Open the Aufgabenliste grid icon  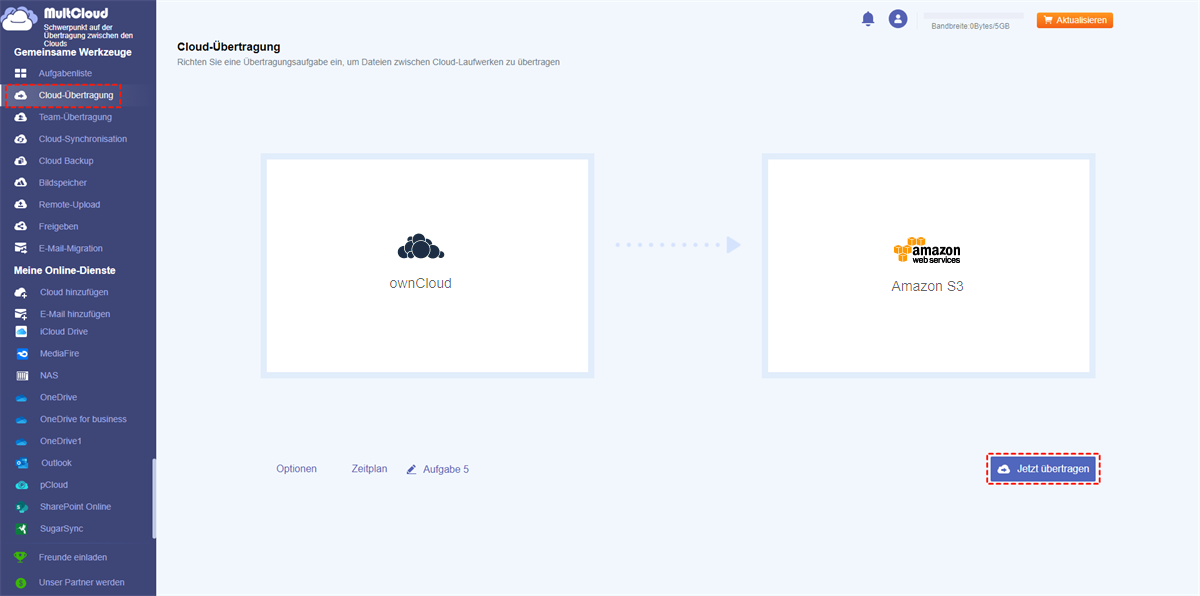20,73
